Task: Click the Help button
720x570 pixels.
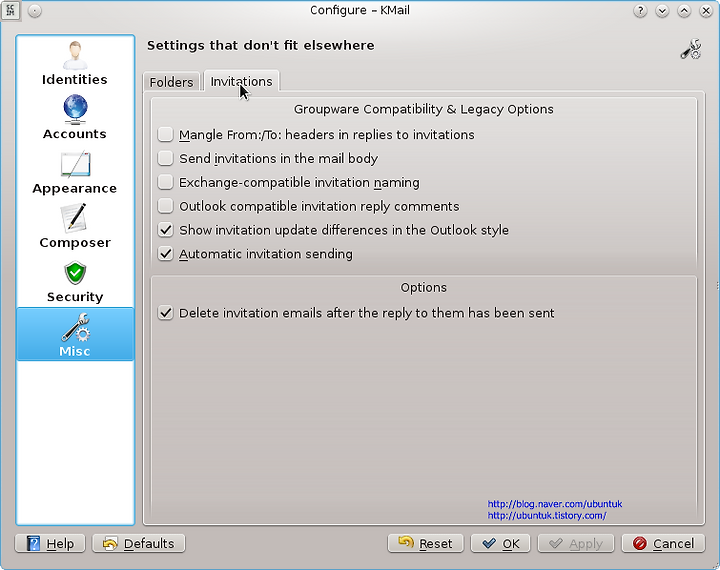Action: pyautogui.click(x=50, y=543)
